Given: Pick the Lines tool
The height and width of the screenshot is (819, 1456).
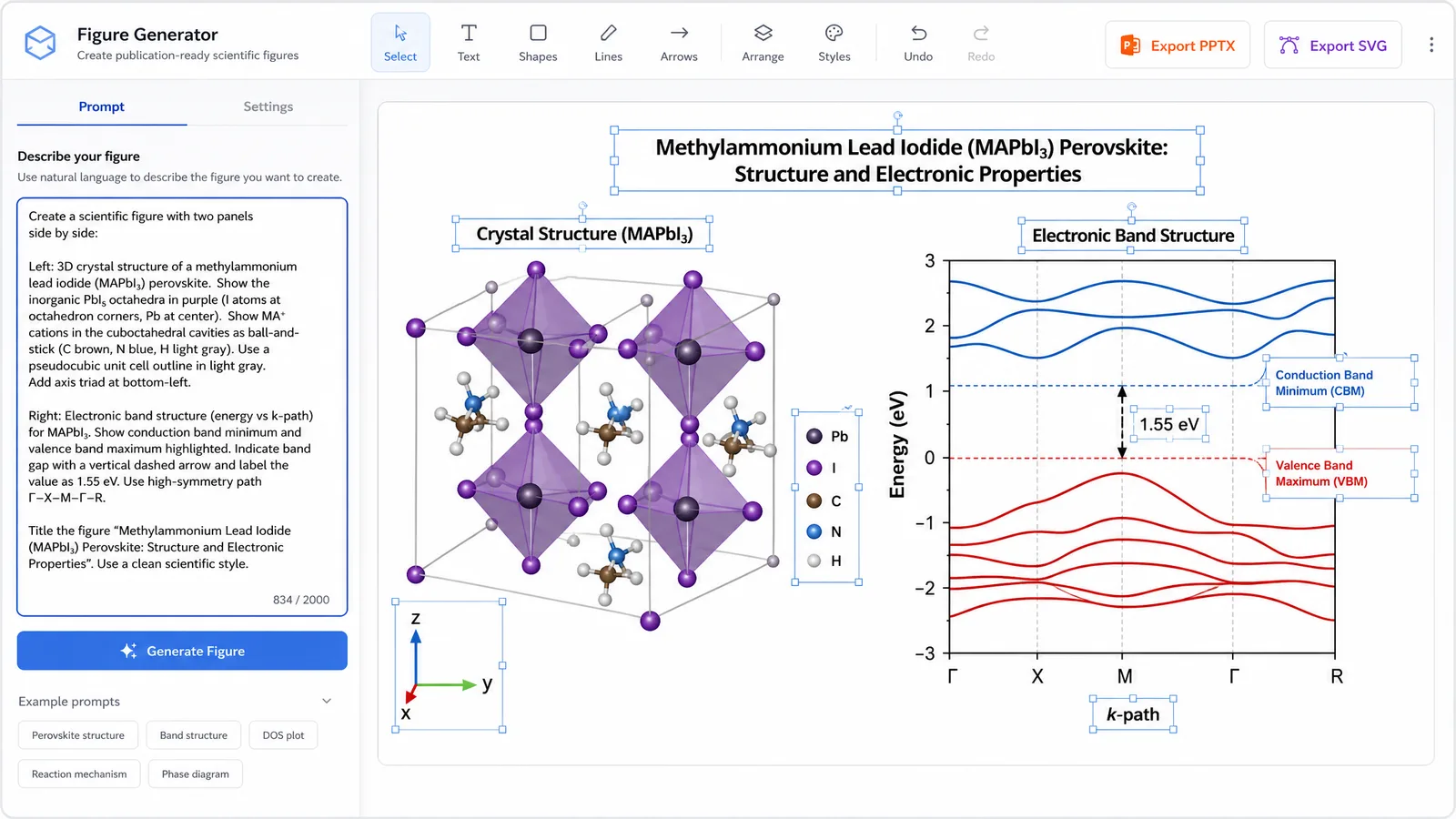Looking at the screenshot, I should click(609, 43).
